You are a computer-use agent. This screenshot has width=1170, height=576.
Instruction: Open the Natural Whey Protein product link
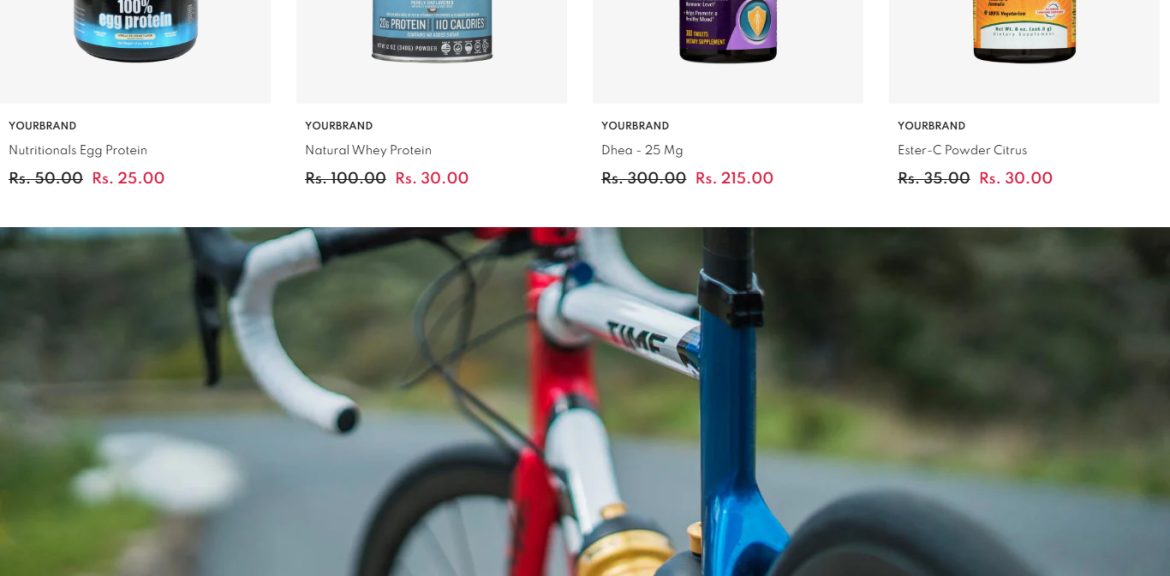click(368, 150)
